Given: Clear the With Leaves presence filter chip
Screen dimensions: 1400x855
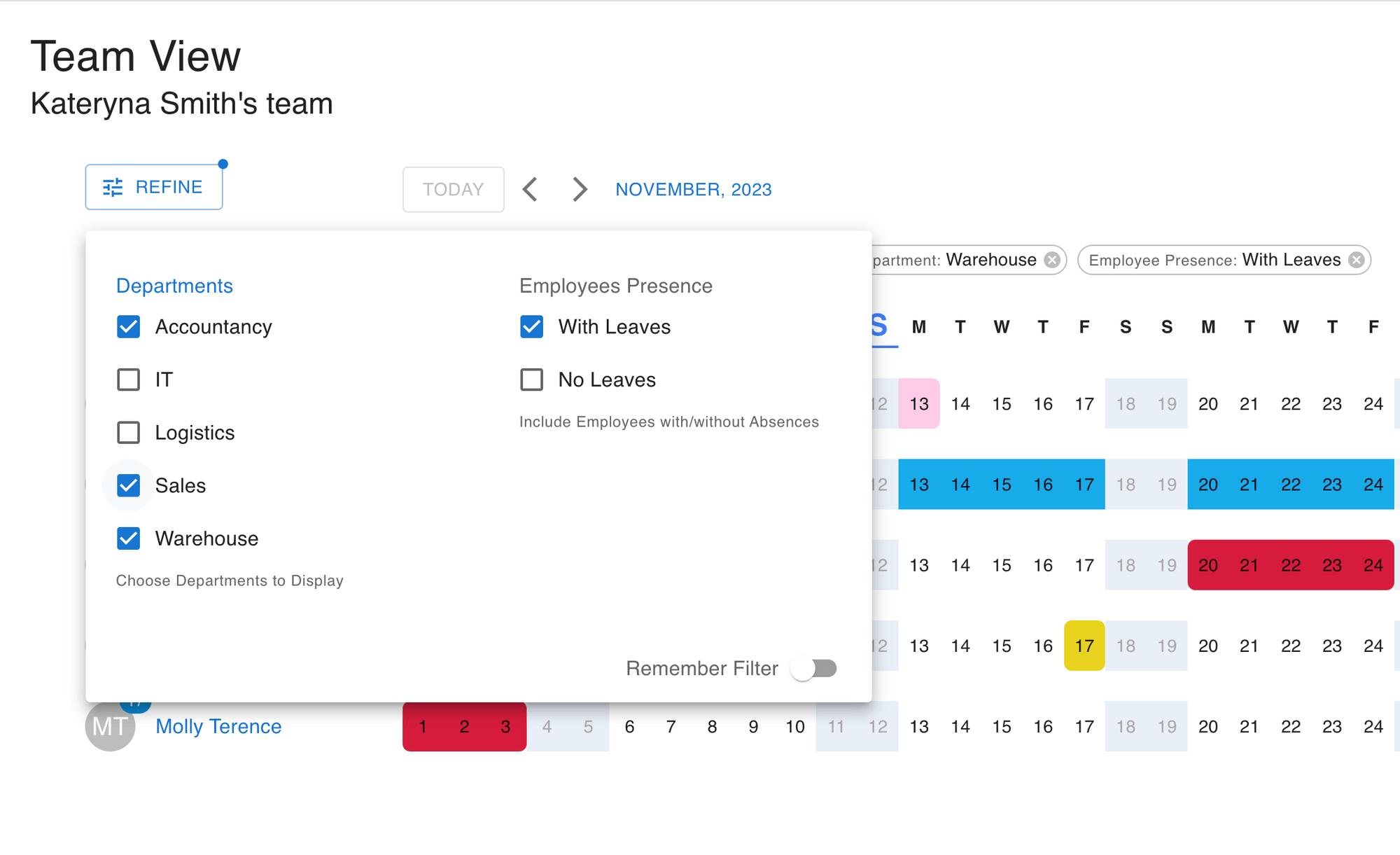Looking at the screenshot, I should tap(1357, 260).
